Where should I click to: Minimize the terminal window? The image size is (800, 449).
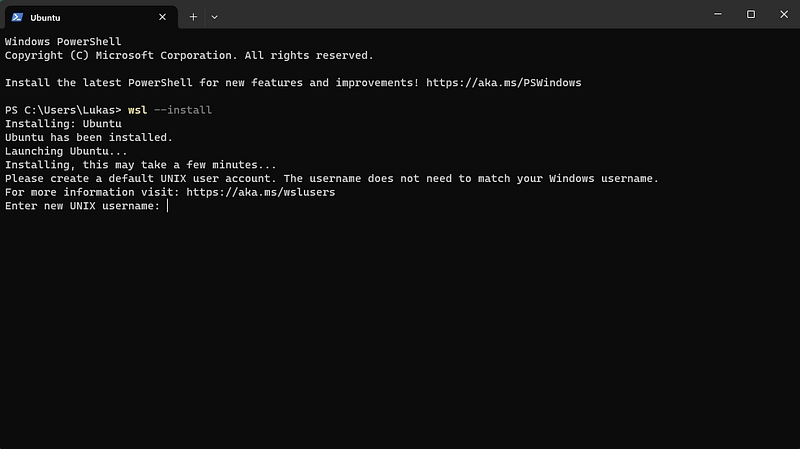(x=718, y=14)
